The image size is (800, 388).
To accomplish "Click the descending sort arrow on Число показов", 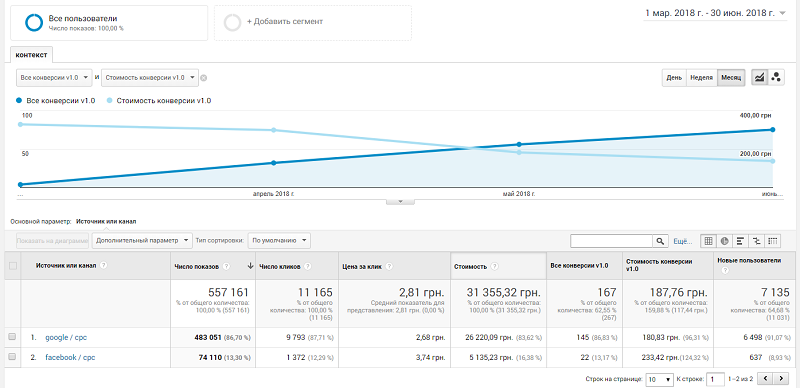I will [250, 265].
